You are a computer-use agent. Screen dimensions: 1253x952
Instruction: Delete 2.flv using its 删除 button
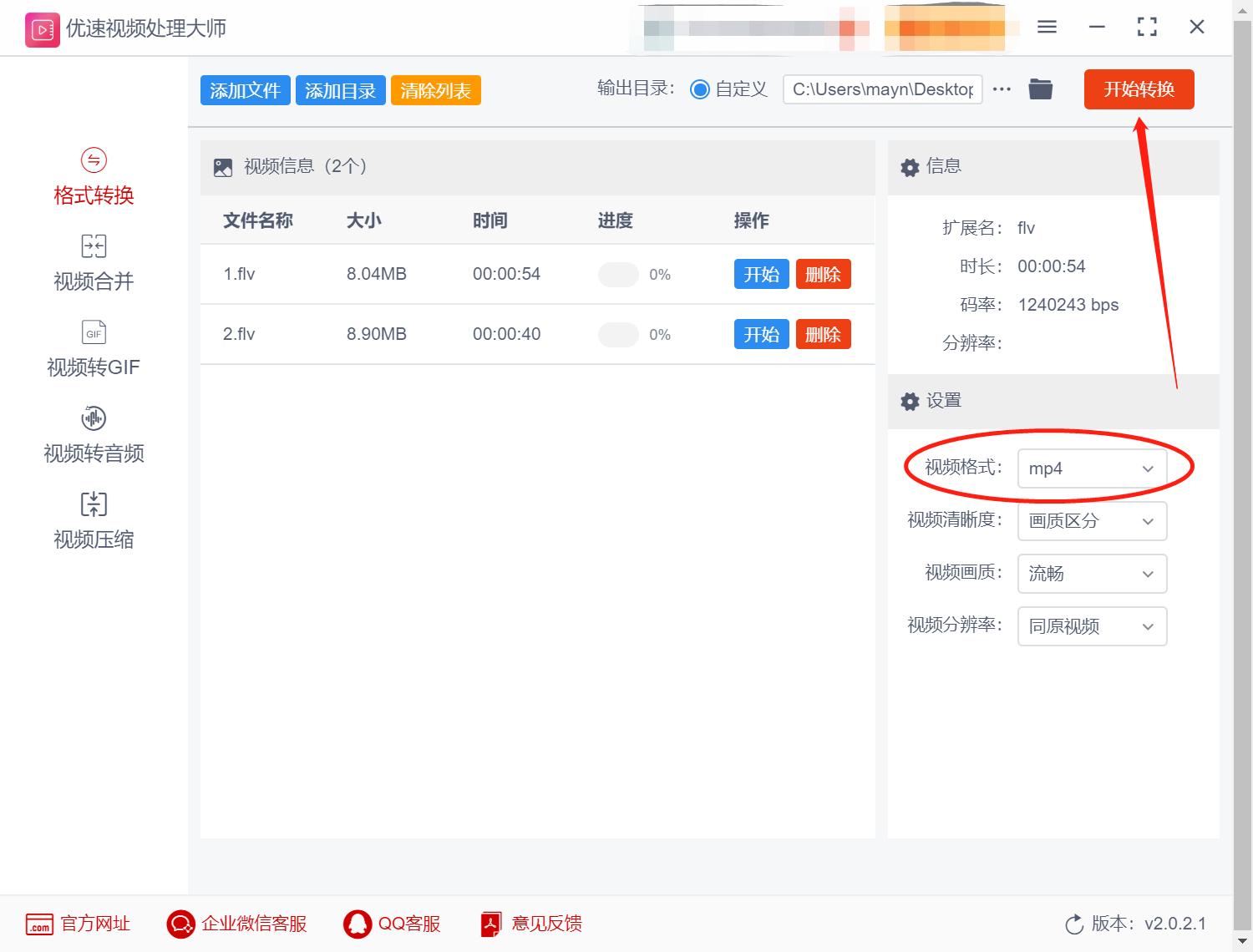823,334
